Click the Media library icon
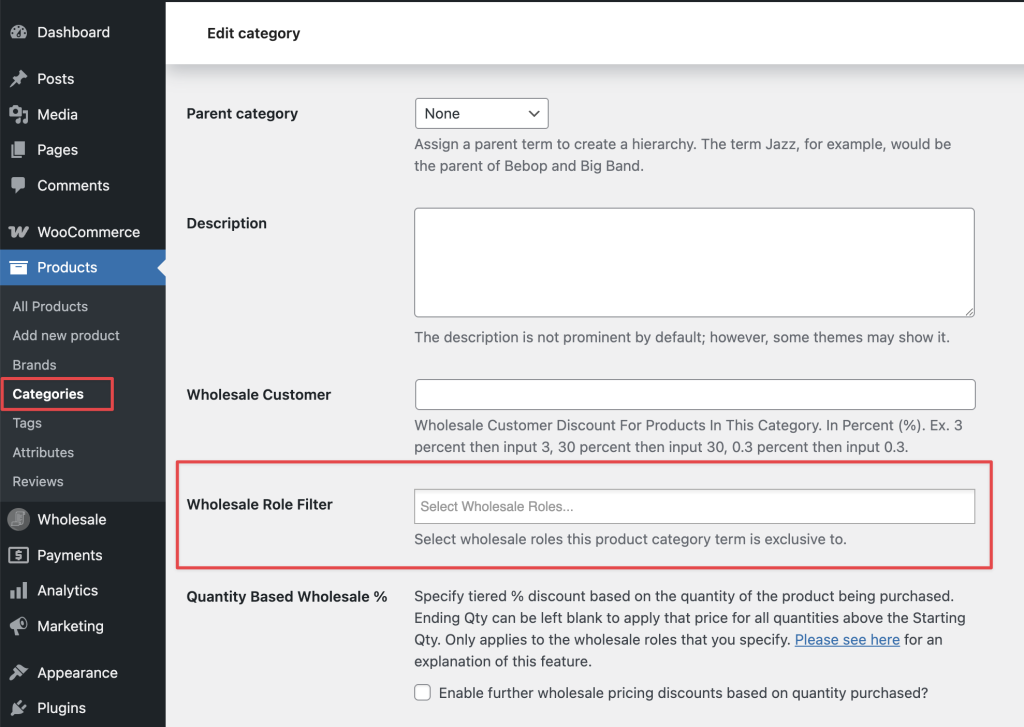 pos(19,114)
